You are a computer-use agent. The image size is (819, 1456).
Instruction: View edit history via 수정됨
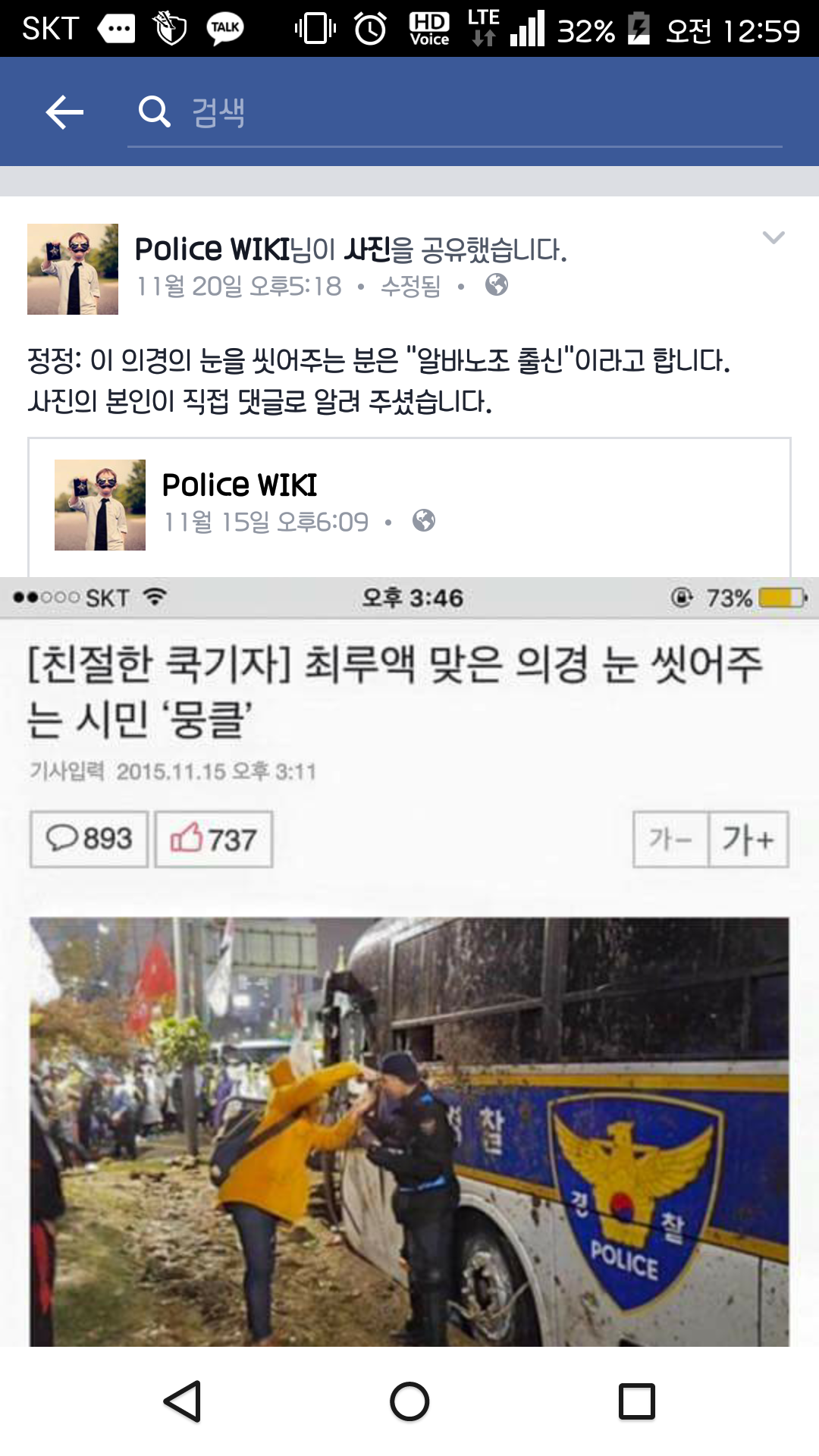410,286
